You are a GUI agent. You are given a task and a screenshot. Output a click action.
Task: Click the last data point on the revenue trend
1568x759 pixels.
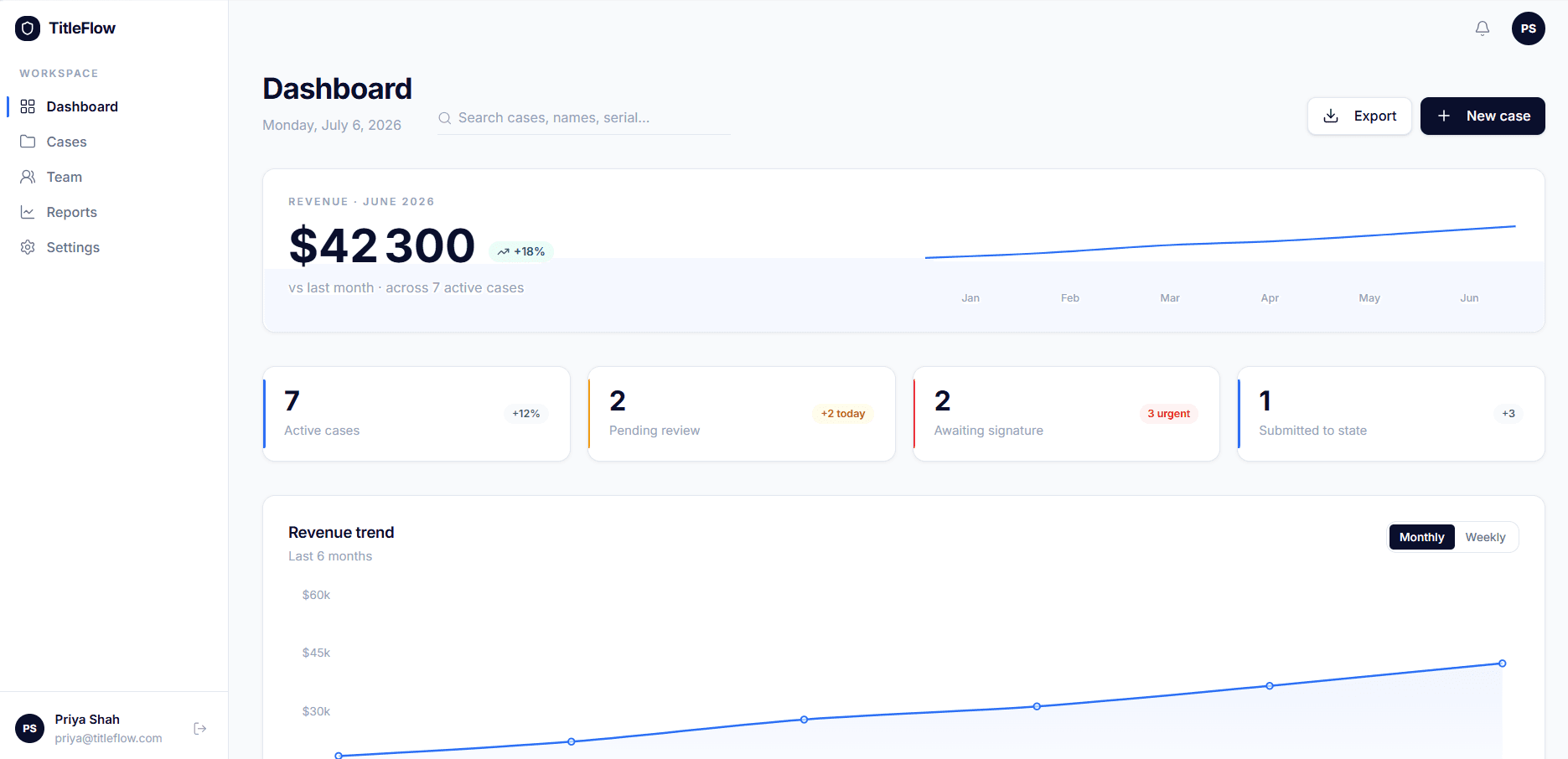pyautogui.click(x=1503, y=663)
